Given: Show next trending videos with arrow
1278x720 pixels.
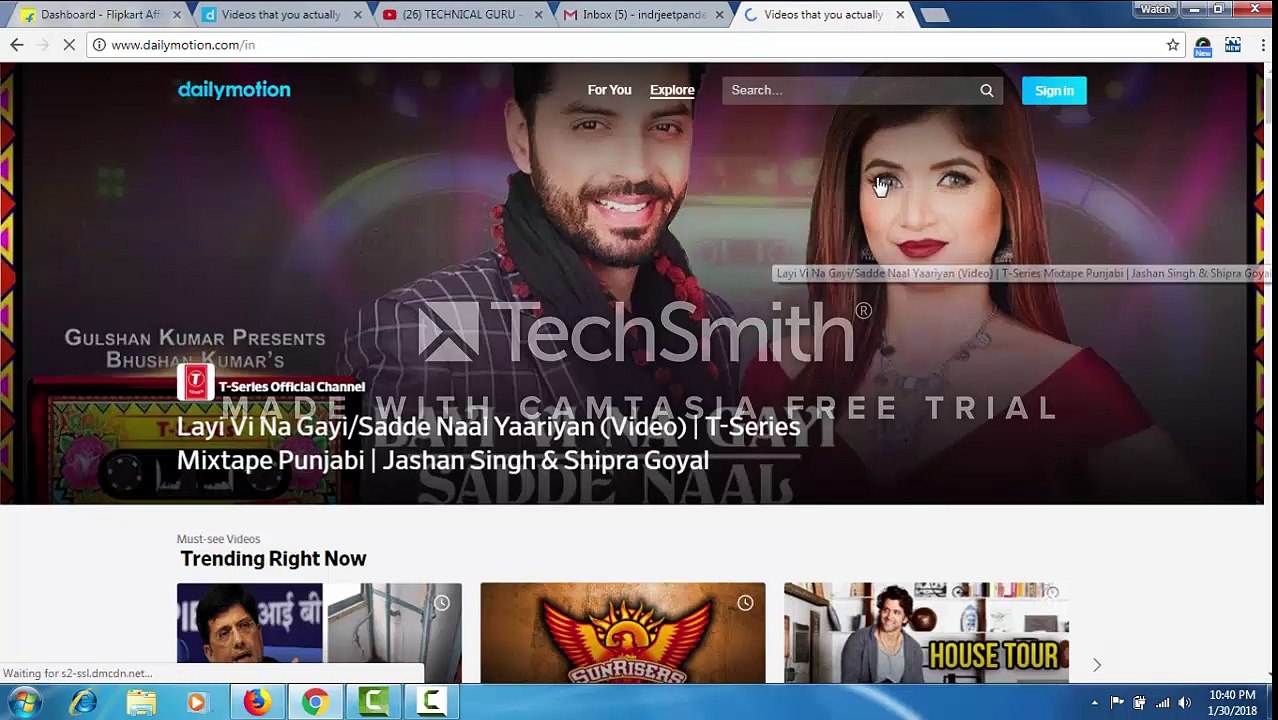Looking at the screenshot, I should pos(1097,665).
